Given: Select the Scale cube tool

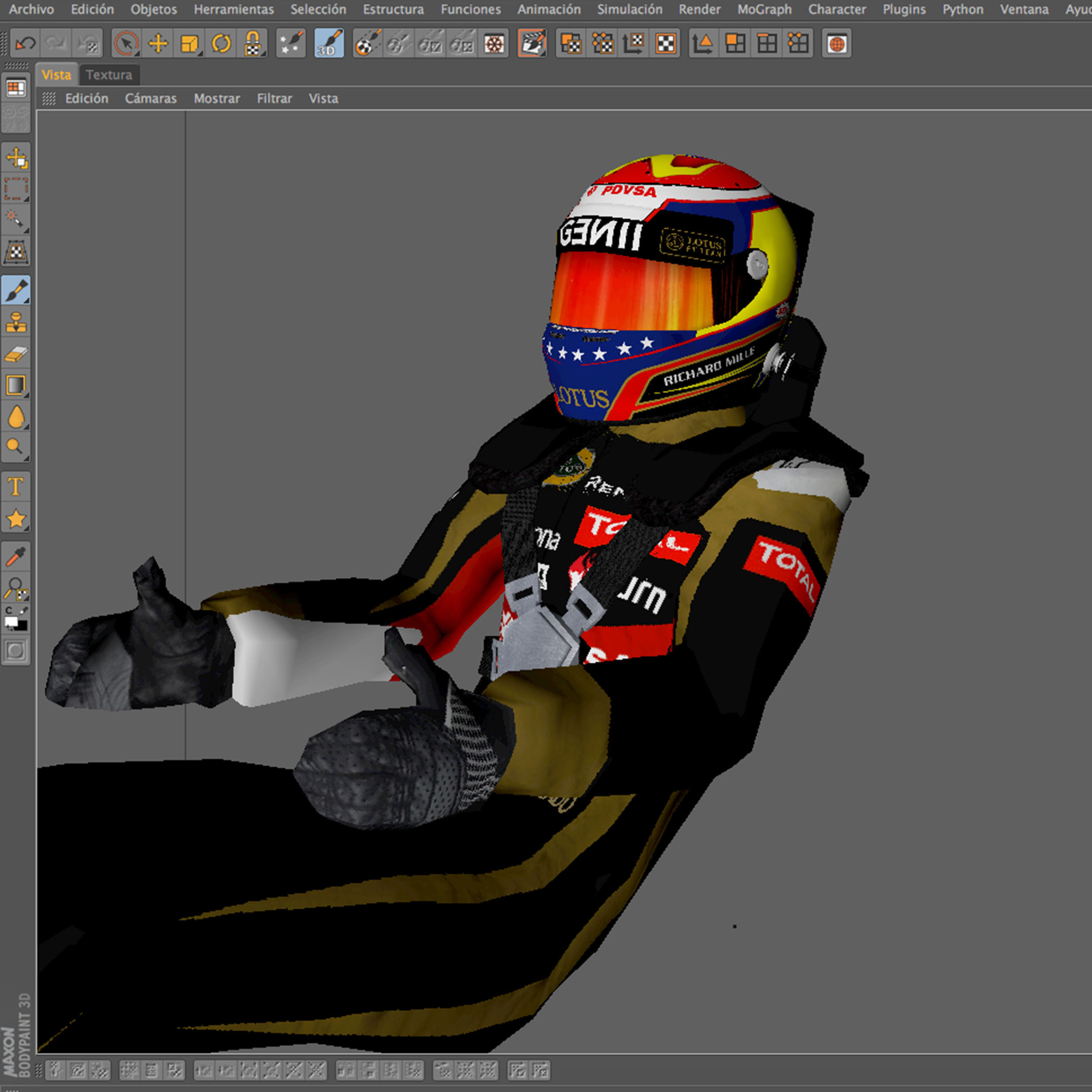Looking at the screenshot, I should tap(189, 44).
